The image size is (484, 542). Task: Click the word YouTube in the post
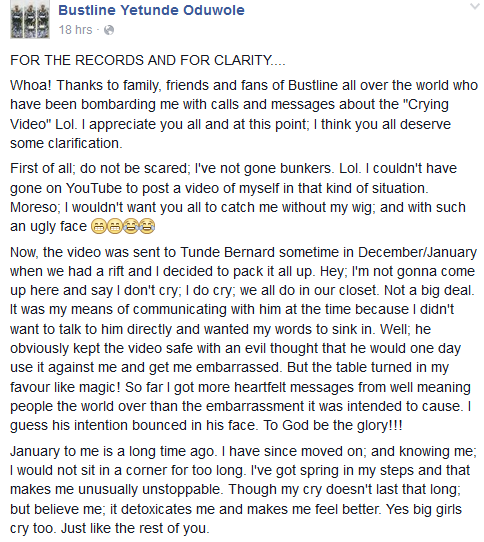(x=94, y=188)
